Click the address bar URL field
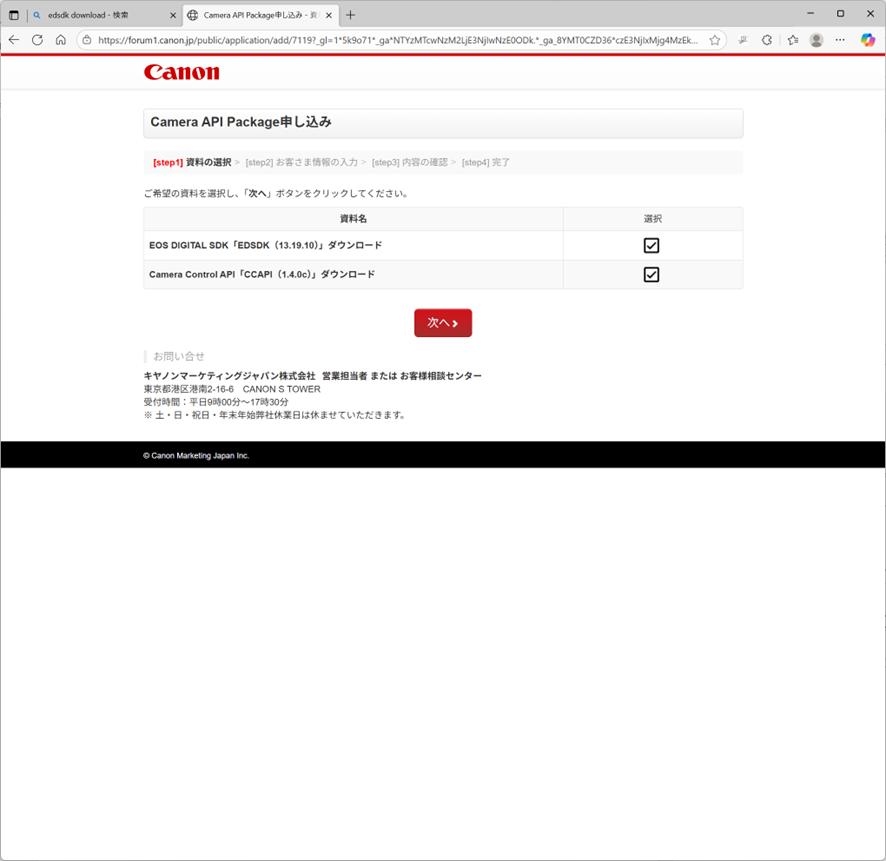Image resolution: width=886 pixels, height=861 pixels. pyautogui.click(x=400, y=40)
